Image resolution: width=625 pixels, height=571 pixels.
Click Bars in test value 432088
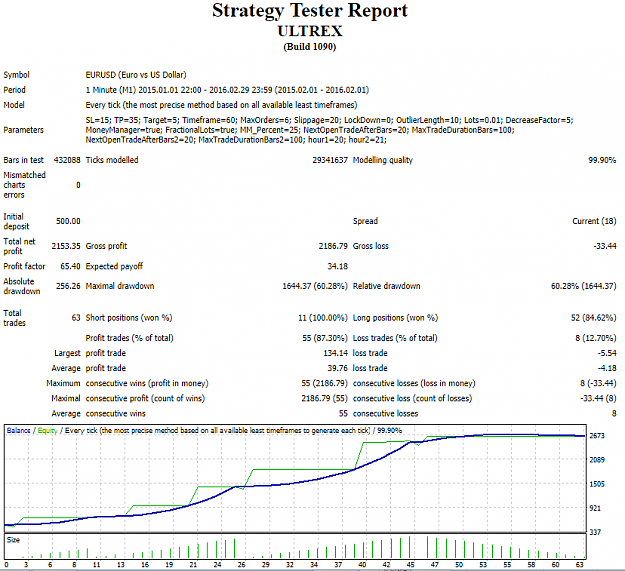(x=67, y=160)
